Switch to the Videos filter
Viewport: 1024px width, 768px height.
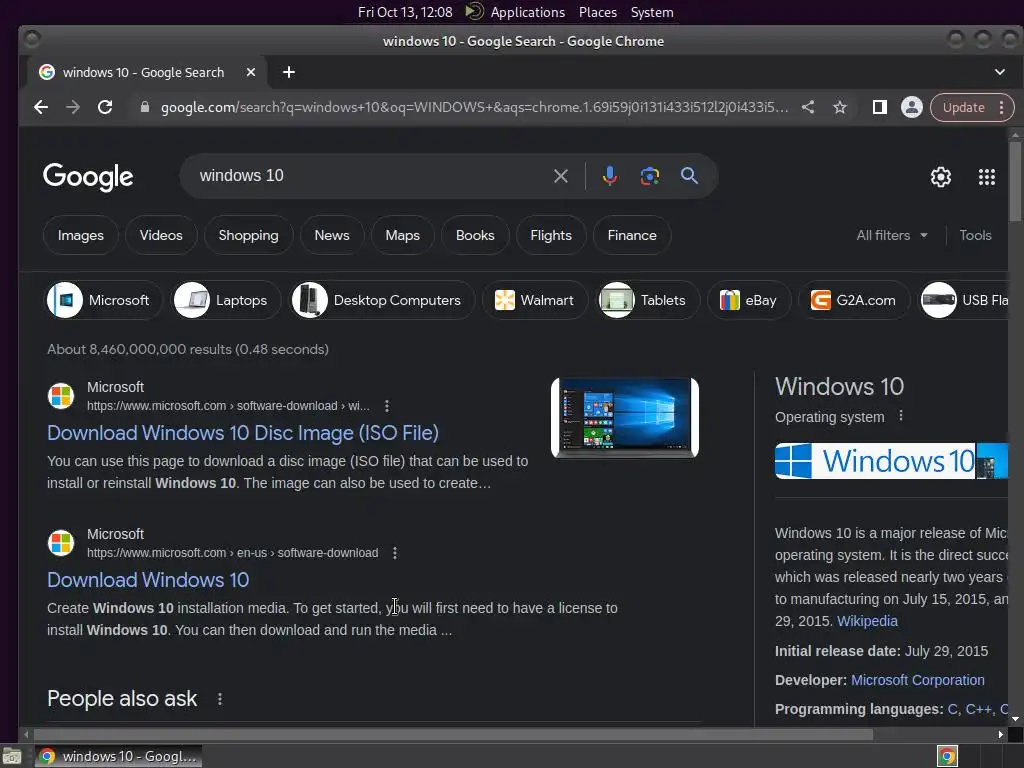161,235
